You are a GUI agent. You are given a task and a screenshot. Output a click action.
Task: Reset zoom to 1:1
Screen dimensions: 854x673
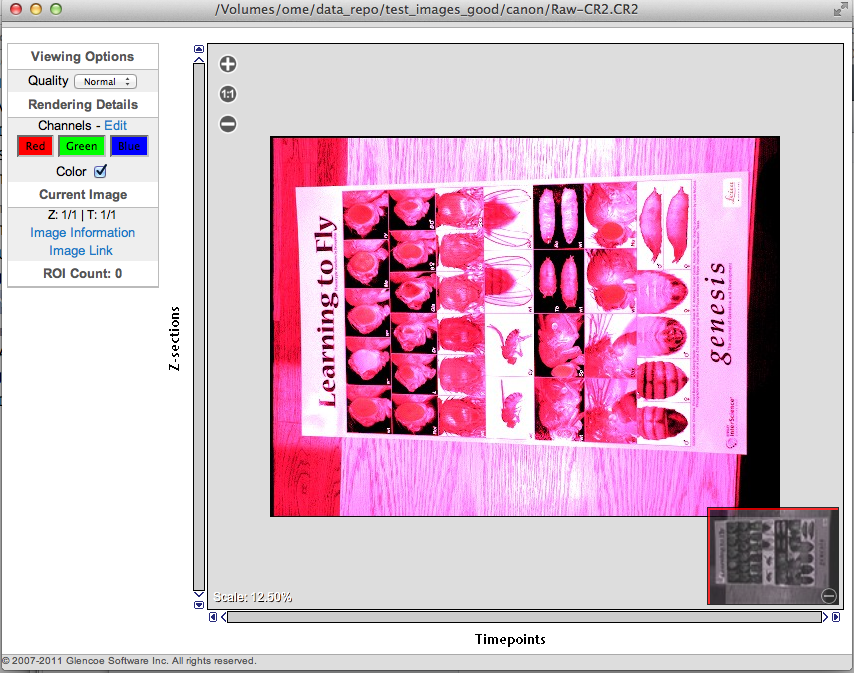click(x=228, y=94)
